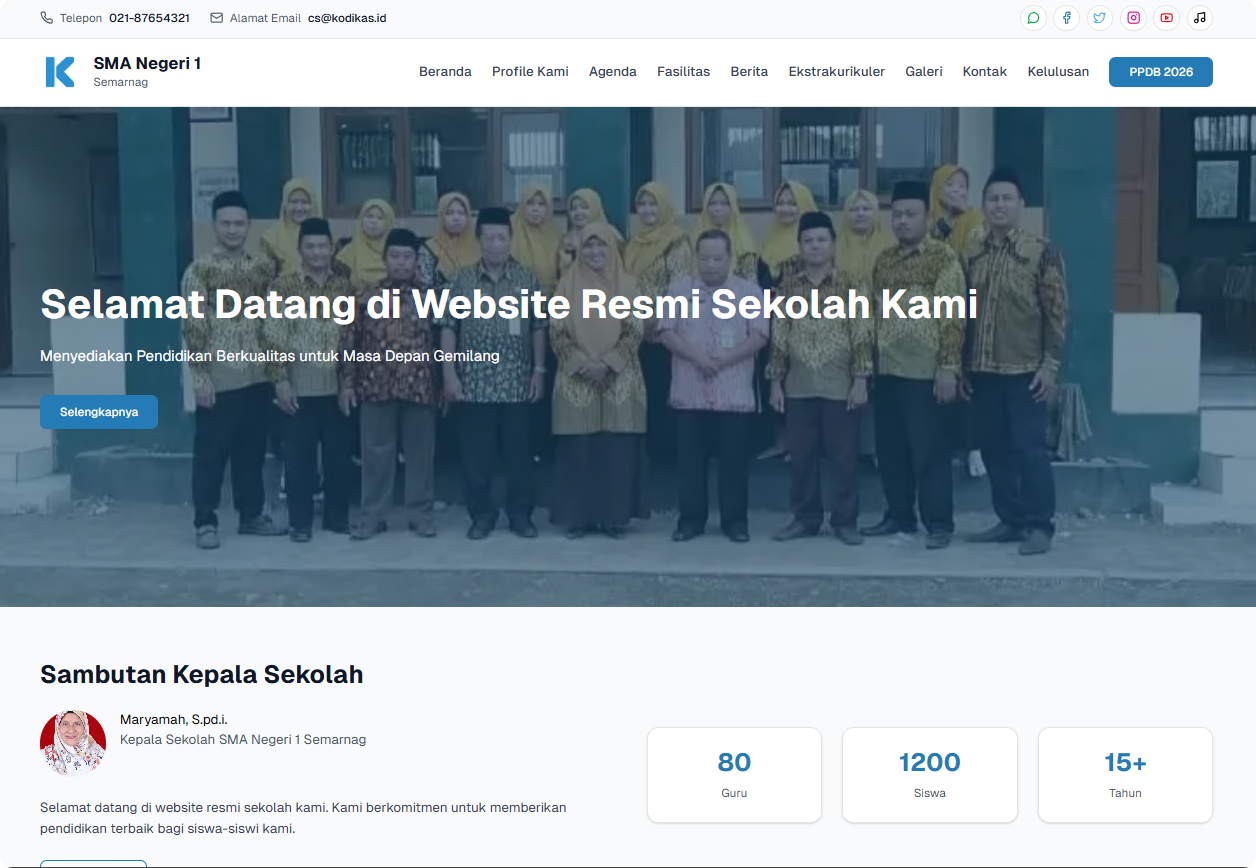The width and height of the screenshot is (1256, 868).
Task: Open the WhatsApp social icon
Action: point(1033,18)
